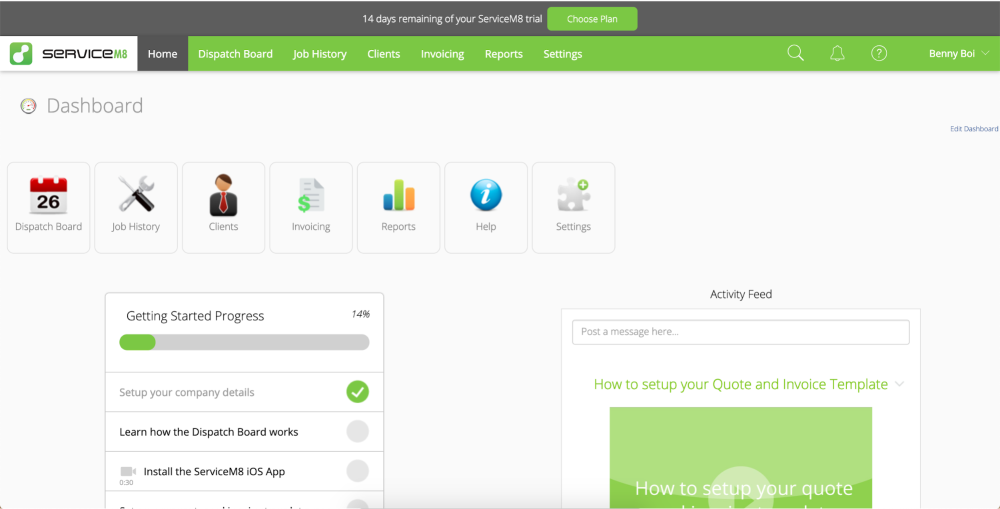Click the video camera icon beside Install iOS App
The width and height of the screenshot is (1000, 509).
click(128, 471)
